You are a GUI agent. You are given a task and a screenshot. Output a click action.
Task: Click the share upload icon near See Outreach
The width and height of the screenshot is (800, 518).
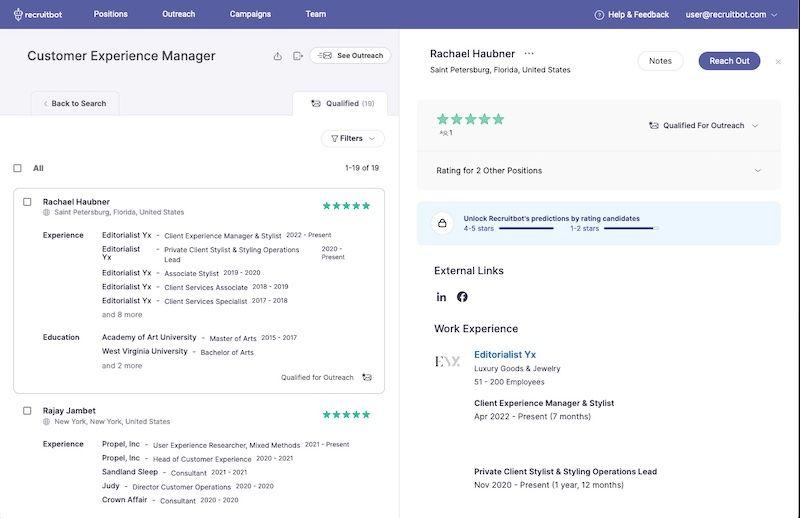click(278, 56)
